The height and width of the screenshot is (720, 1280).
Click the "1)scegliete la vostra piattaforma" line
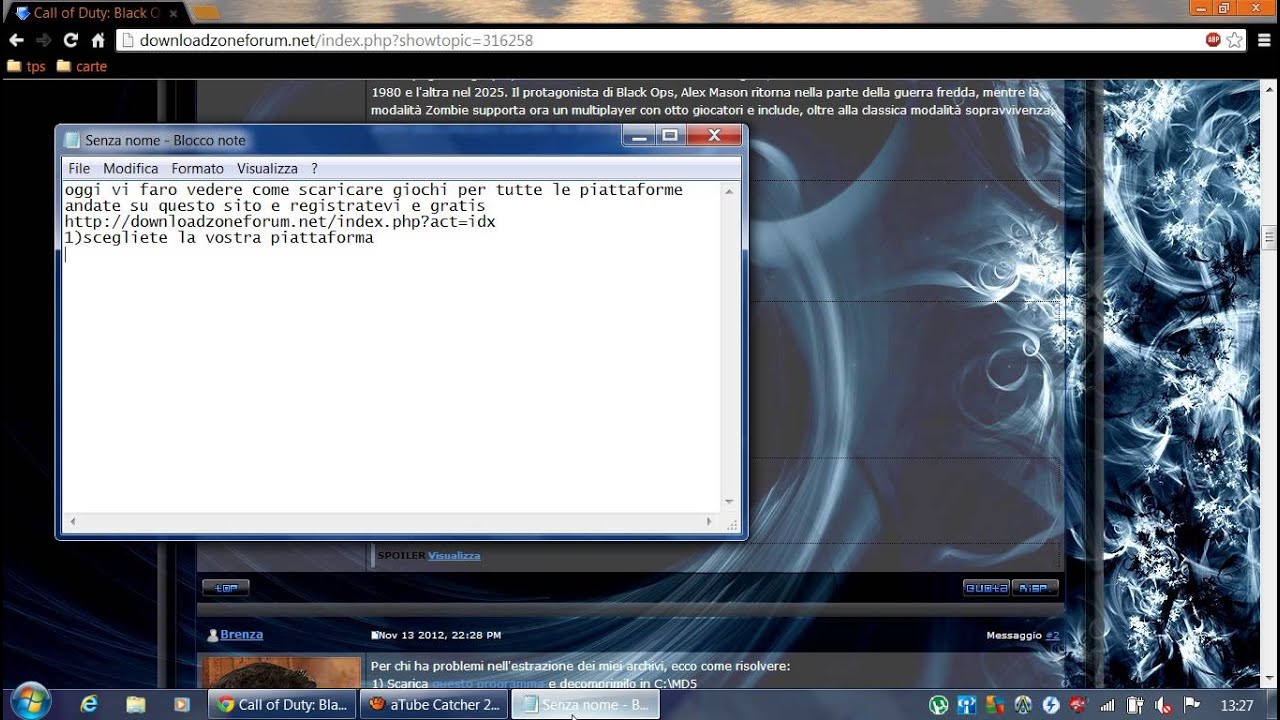click(219, 238)
